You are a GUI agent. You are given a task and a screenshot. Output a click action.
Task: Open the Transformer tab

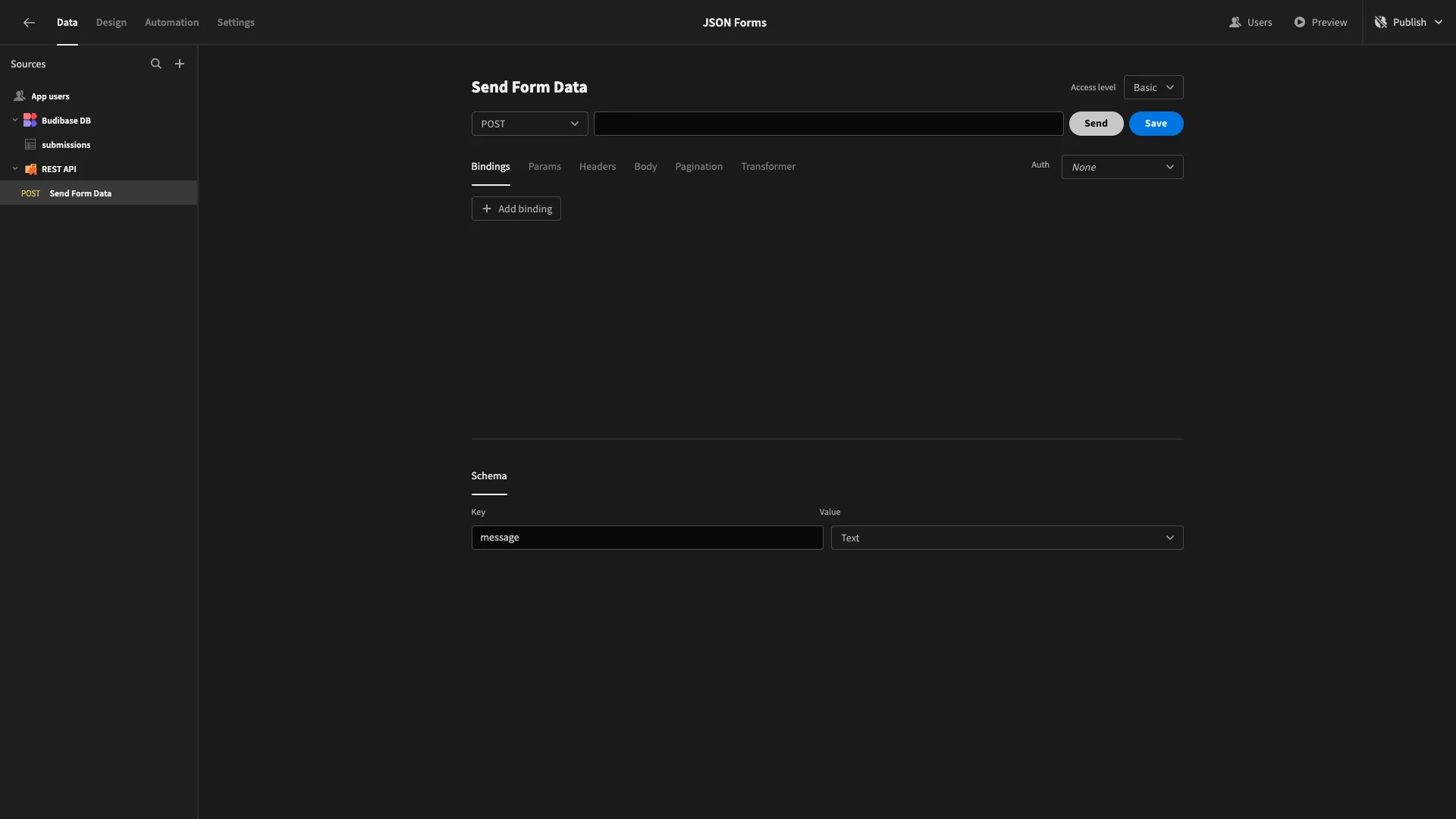(768, 166)
